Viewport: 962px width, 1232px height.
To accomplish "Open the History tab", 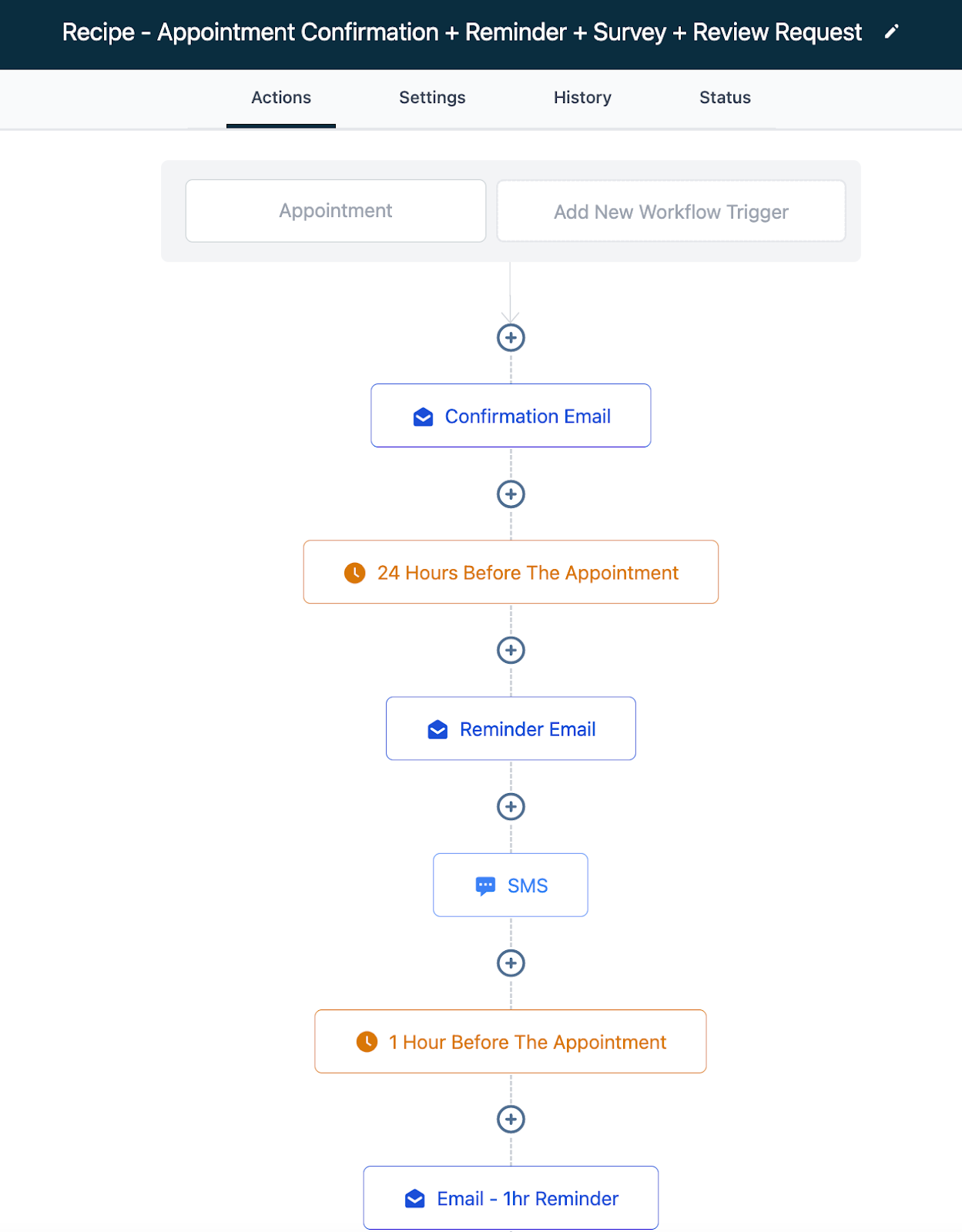I will pos(582,98).
